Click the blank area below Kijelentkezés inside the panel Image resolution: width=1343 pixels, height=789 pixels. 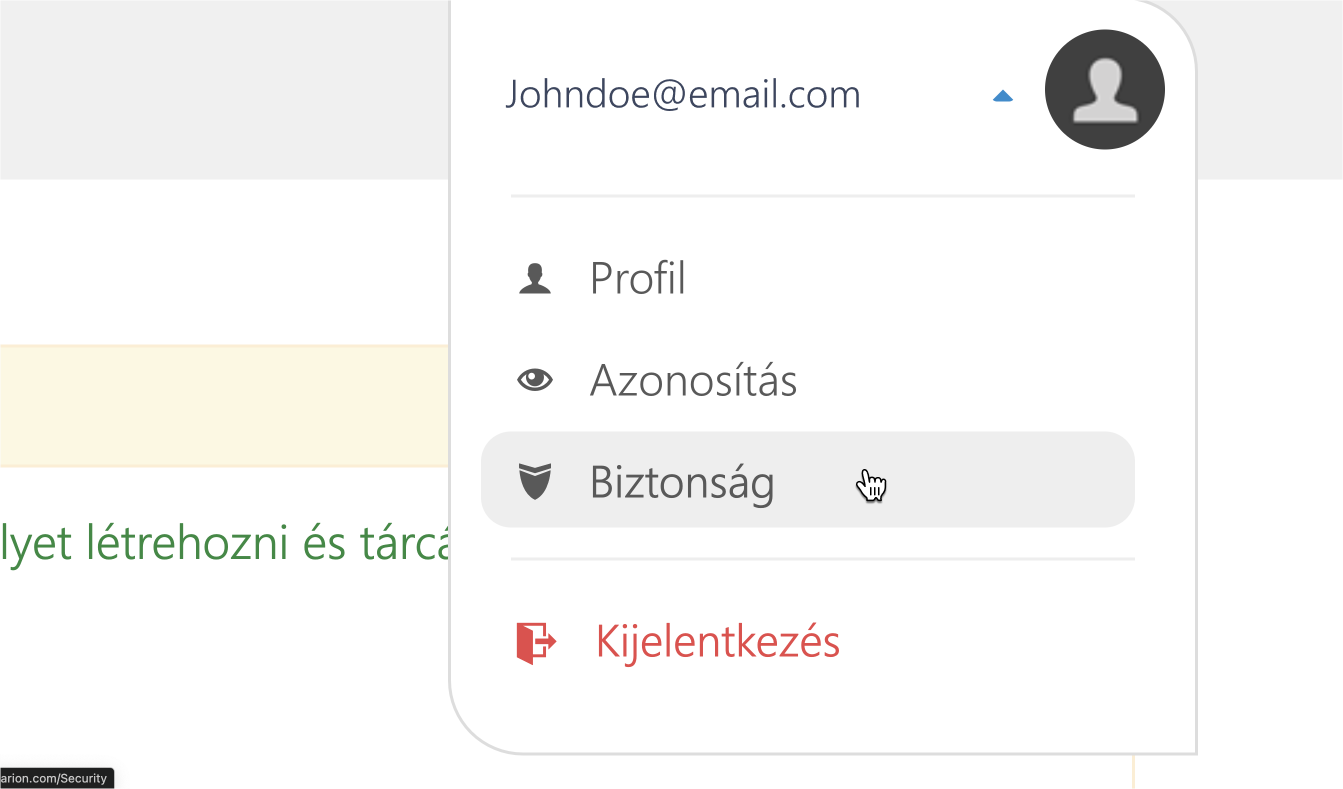tap(822, 712)
